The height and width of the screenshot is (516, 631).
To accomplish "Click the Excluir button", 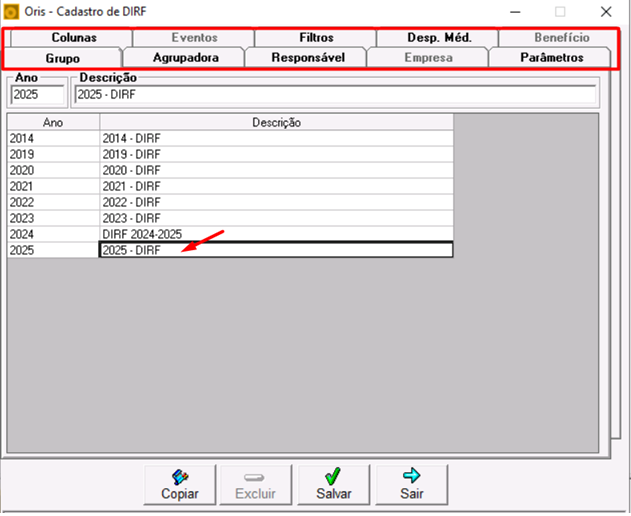I will (x=256, y=485).
